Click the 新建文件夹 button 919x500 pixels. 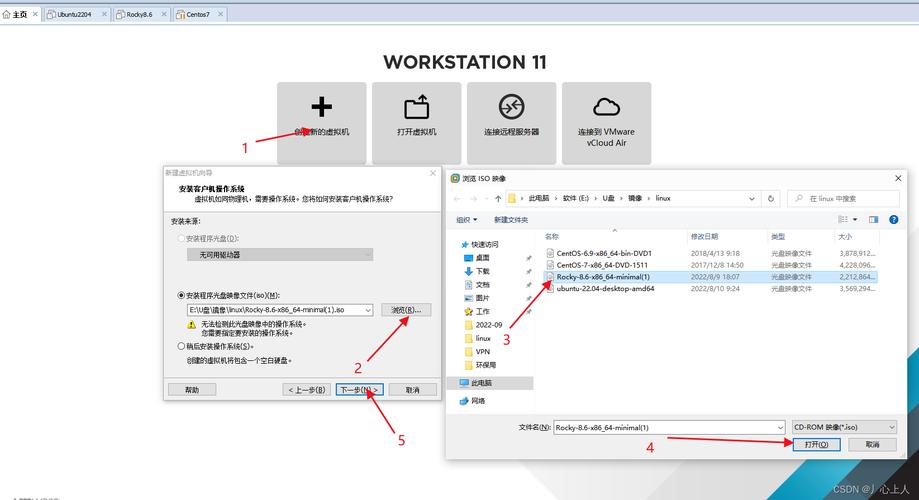pos(510,220)
